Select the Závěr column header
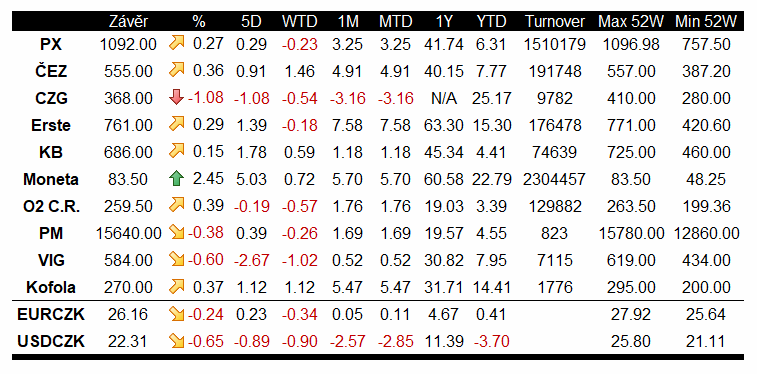Screen dimensions: 757x374 click(x=128, y=22)
